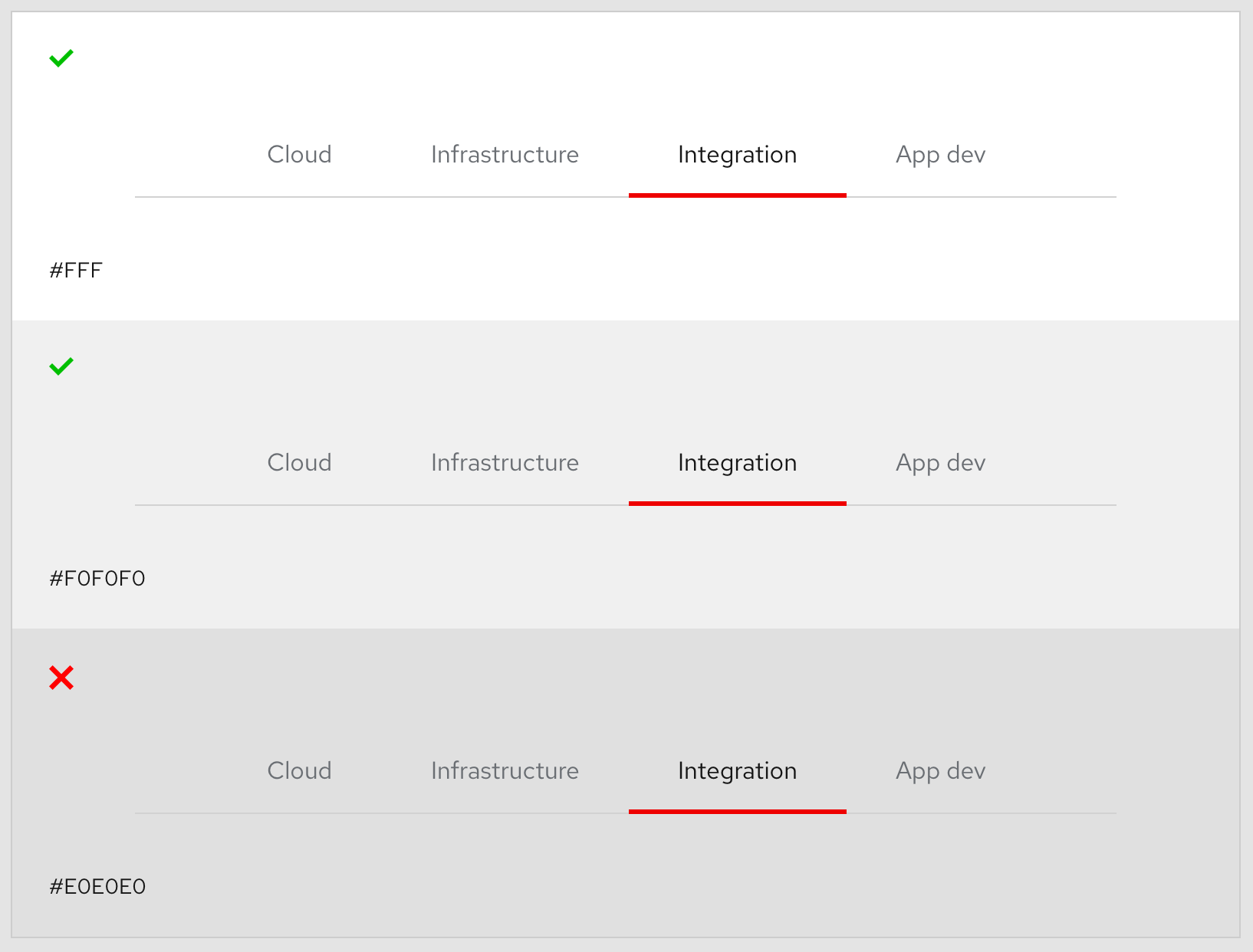The height and width of the screenshot is (952, 1253).
Task: Click the #FFF color label text
Action: 76,271
